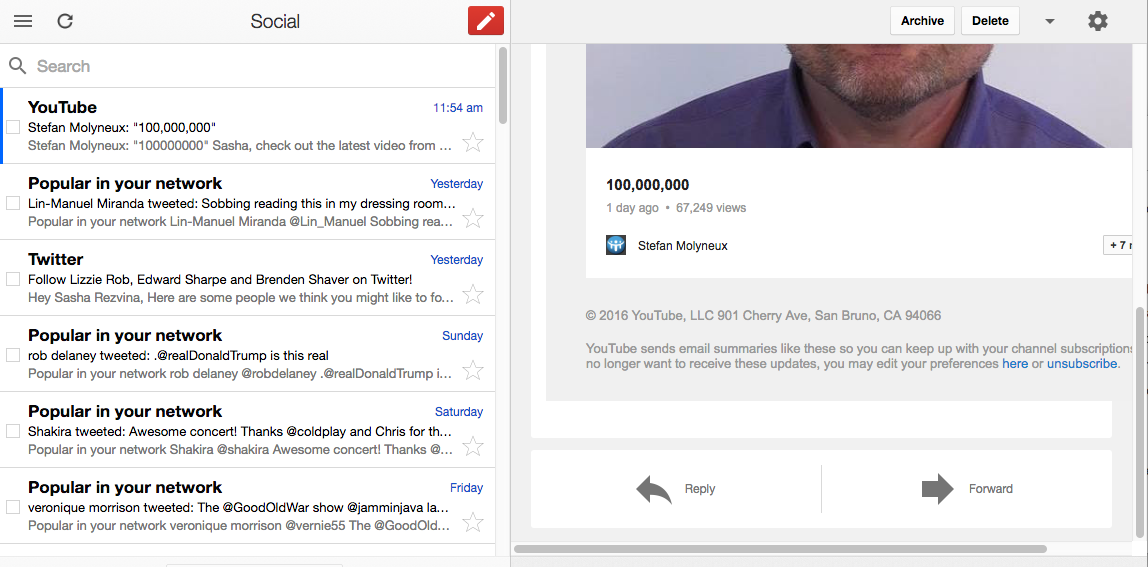Archive the open message
The image size is (1148, 567).
pyautogui.click(x=922, y=21)
